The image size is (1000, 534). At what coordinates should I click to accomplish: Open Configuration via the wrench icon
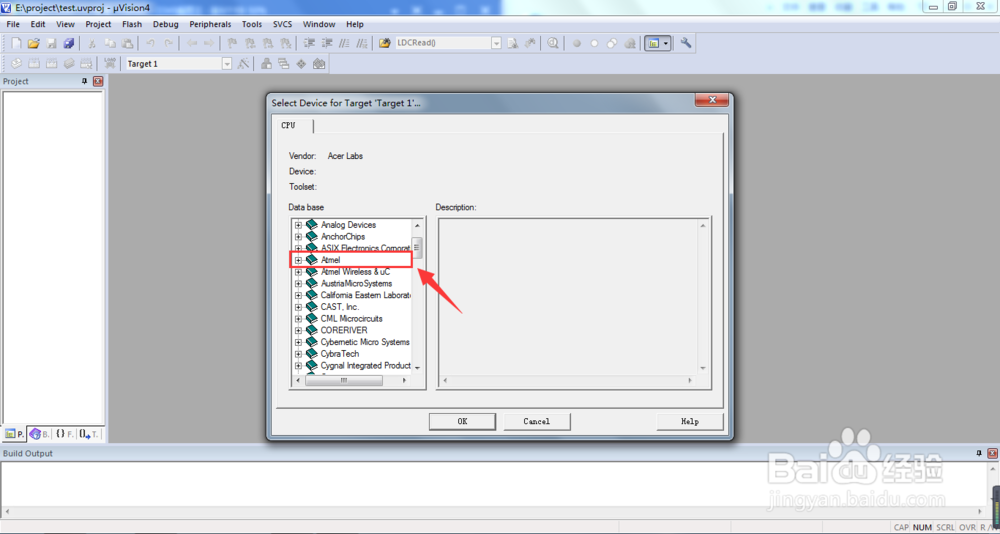click(x=686, y=43)
